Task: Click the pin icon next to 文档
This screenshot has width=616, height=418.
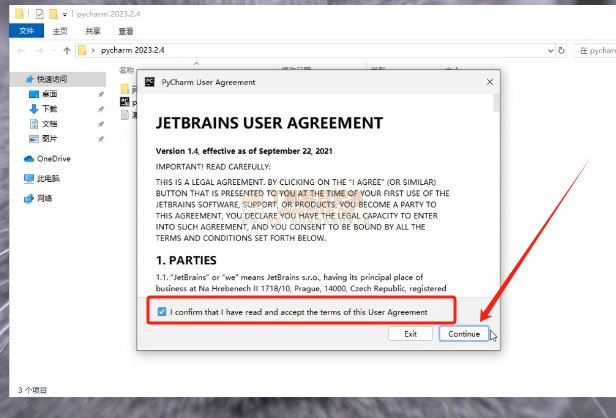Action: (x=101, y=124)
